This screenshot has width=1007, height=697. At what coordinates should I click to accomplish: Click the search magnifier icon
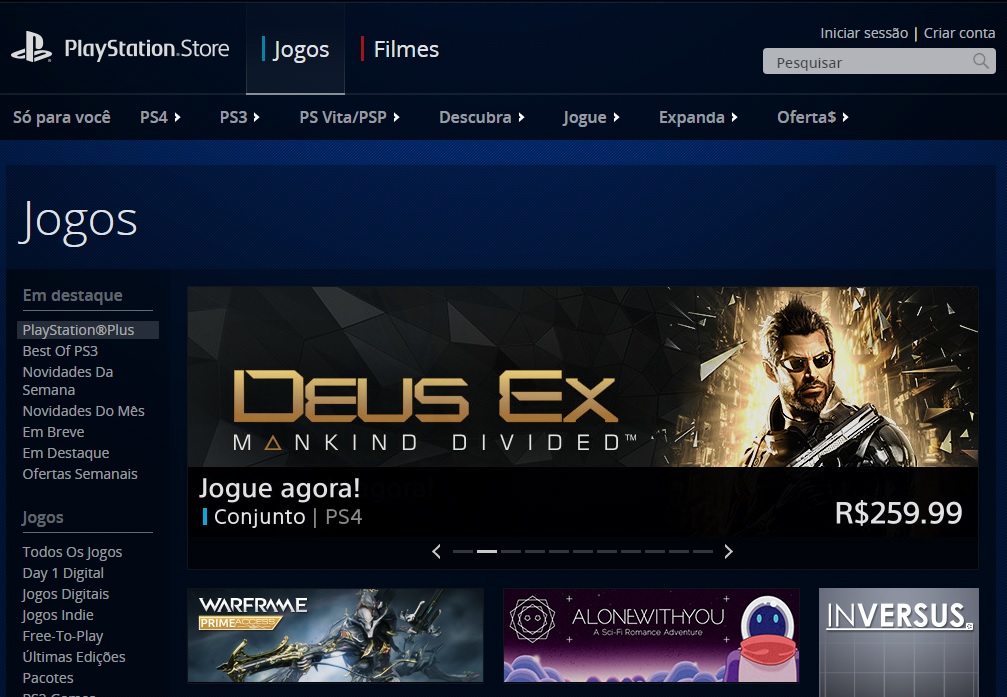click(981, 61)
